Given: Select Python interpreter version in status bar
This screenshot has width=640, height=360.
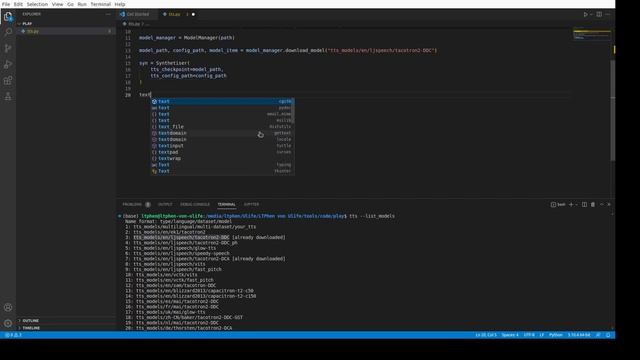Looking at the screenshot, I should (579, 335).
